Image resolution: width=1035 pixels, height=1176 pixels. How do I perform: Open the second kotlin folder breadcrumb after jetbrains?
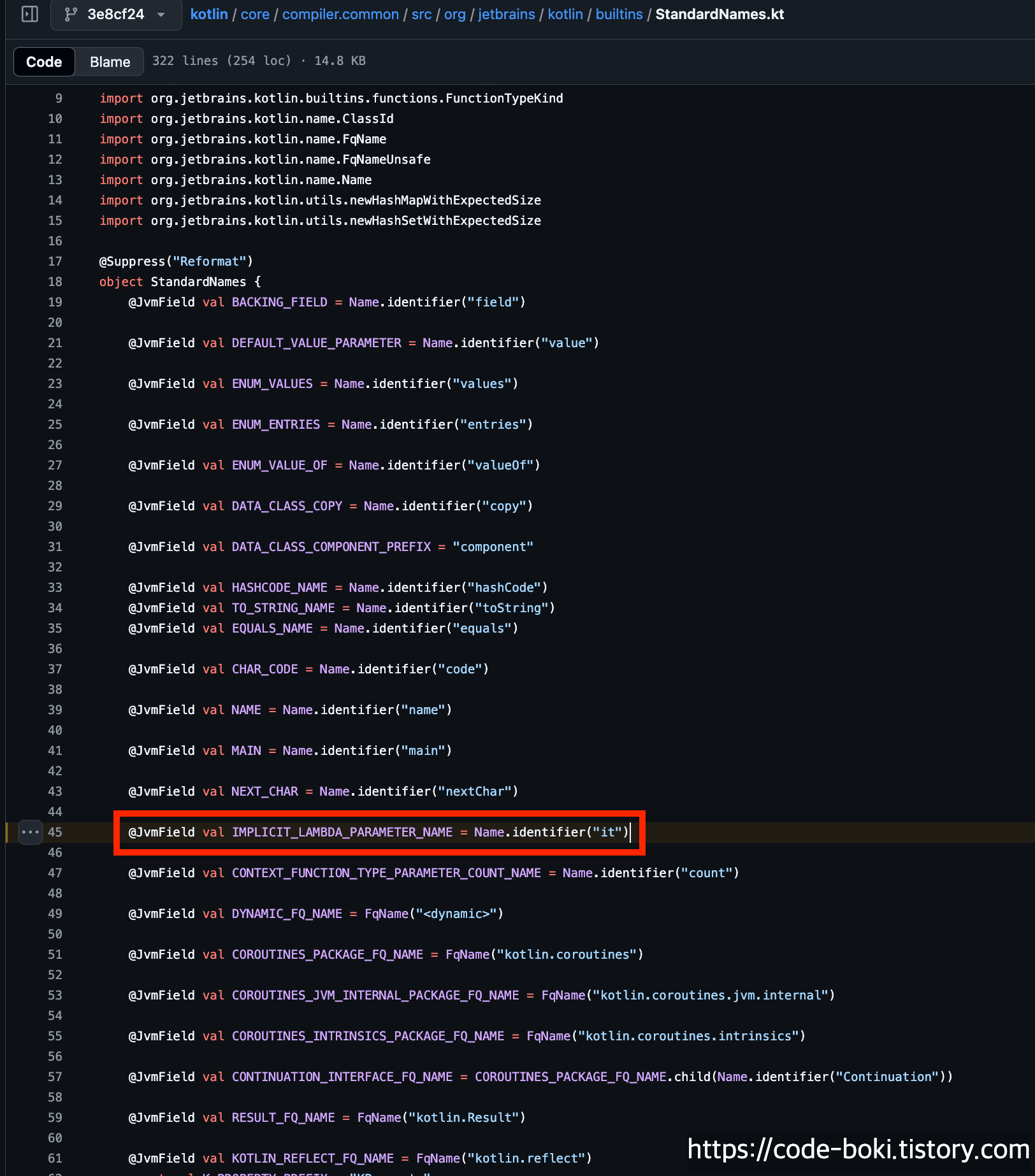(x=565, y=14)
